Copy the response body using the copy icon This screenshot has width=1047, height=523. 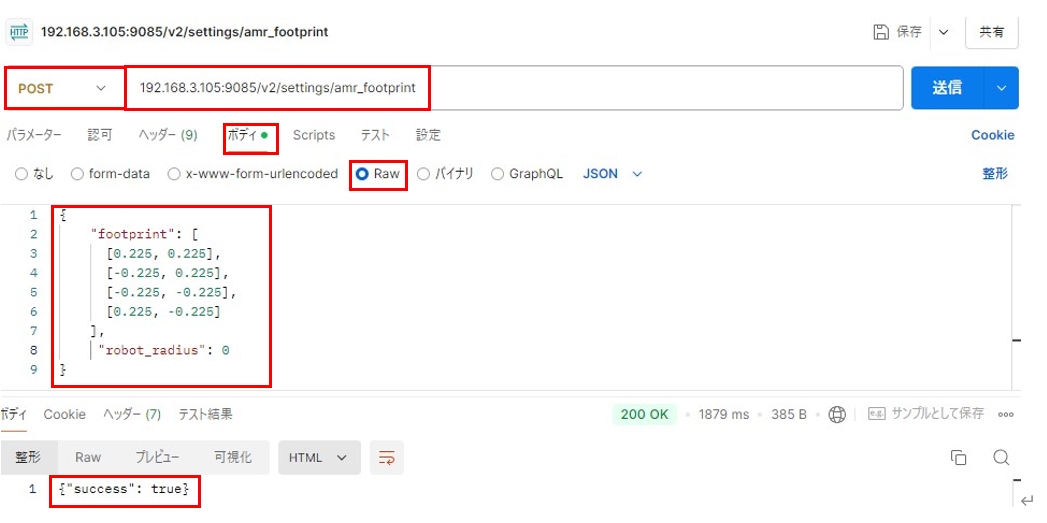point(958,458)
